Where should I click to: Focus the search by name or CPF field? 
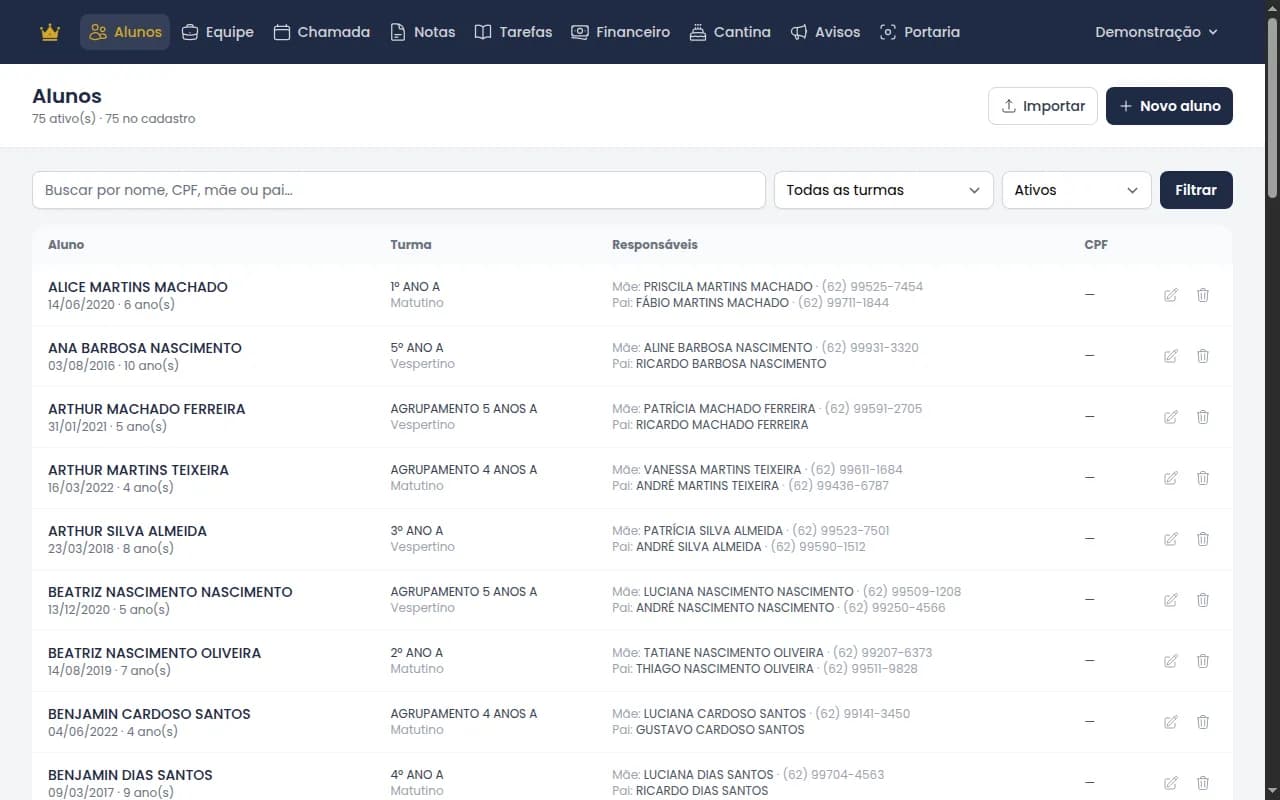coord(399,190)
